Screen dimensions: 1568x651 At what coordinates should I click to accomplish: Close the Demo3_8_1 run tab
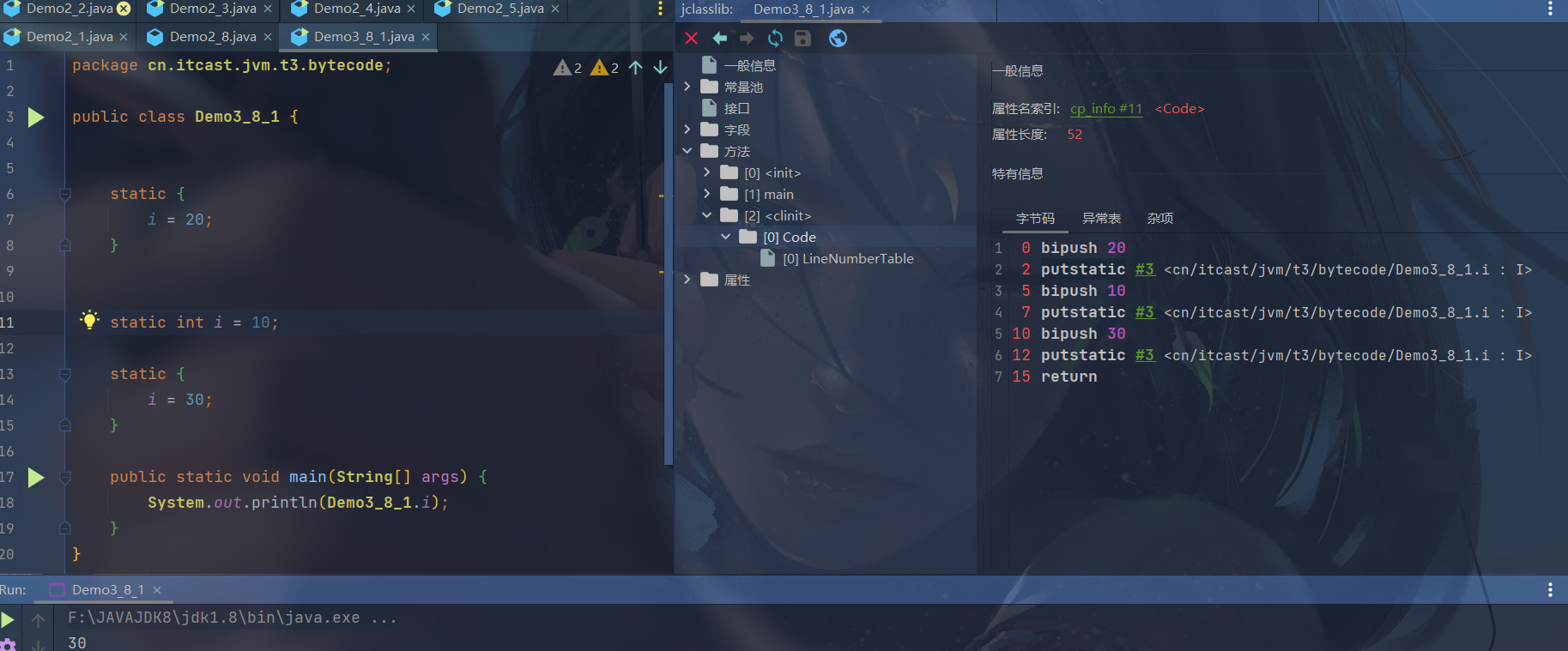157,590
